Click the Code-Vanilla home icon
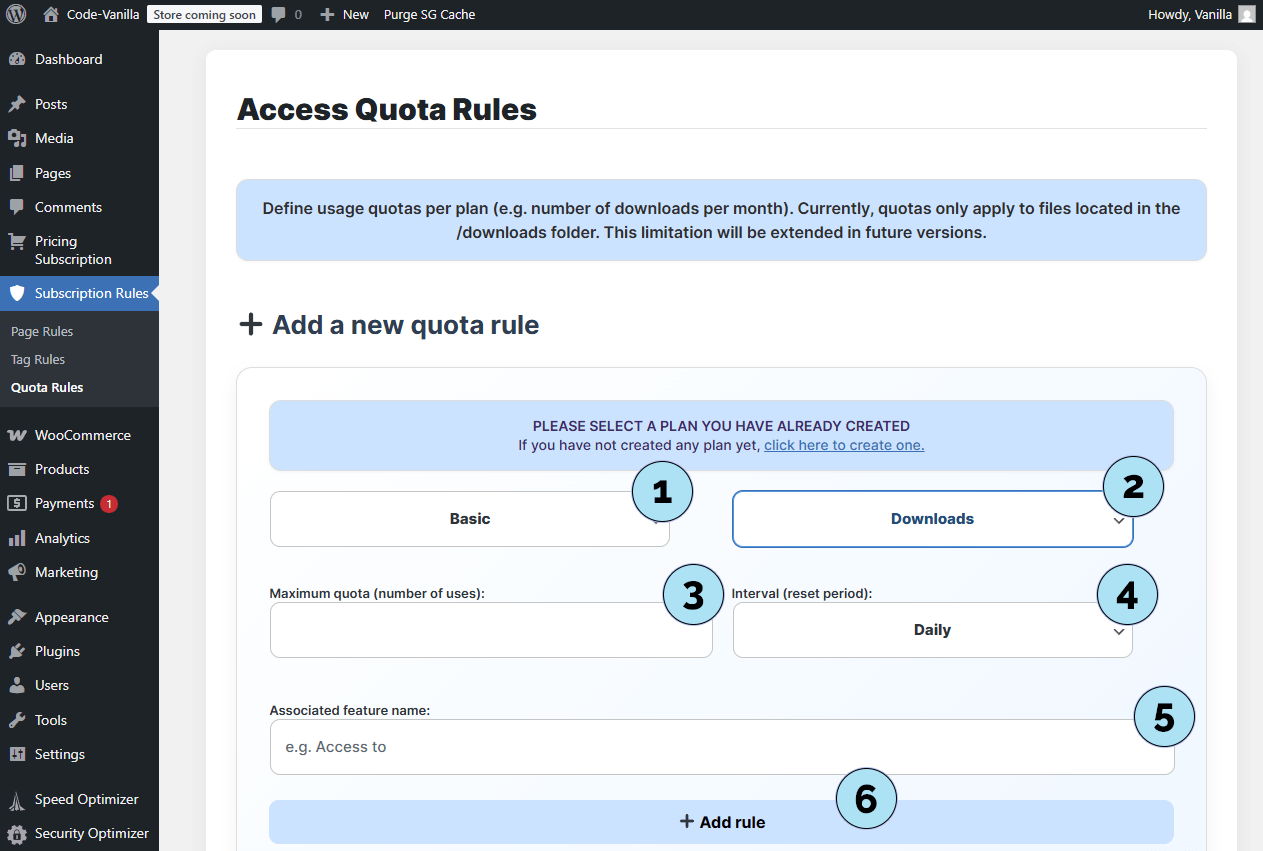 pyautogui.click(x=51, y=14)
